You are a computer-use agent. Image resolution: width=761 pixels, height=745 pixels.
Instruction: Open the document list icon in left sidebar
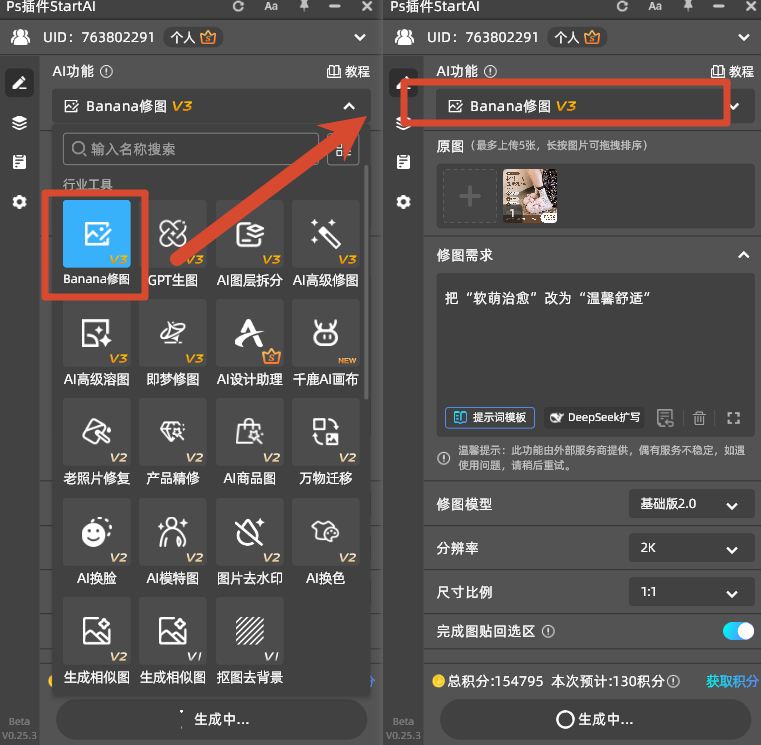19,162
